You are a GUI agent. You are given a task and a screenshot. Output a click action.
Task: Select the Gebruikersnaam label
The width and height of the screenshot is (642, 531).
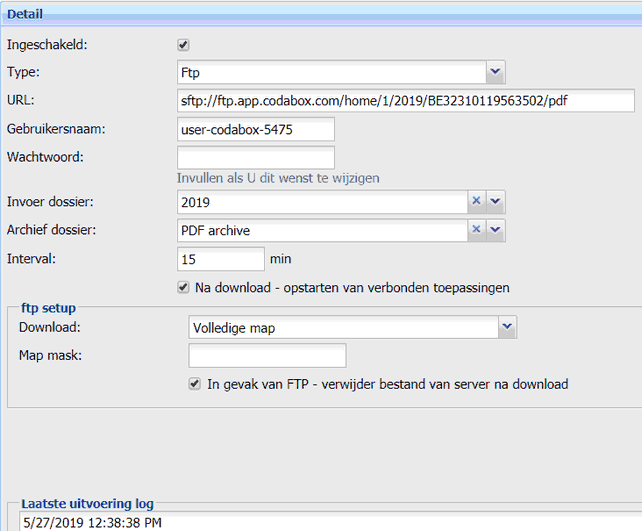(56, 129)
